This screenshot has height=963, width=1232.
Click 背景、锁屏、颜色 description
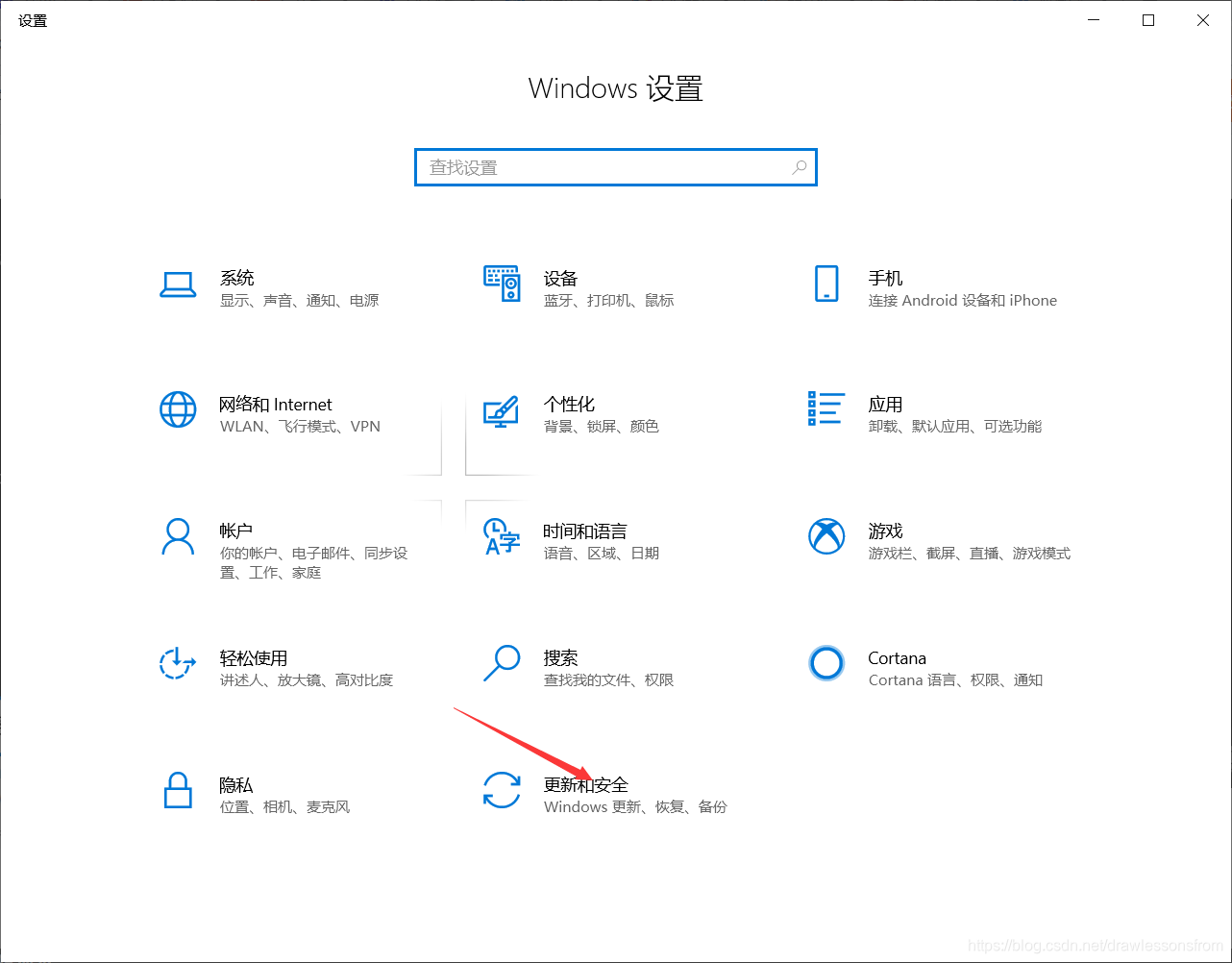tap(601, 427)
